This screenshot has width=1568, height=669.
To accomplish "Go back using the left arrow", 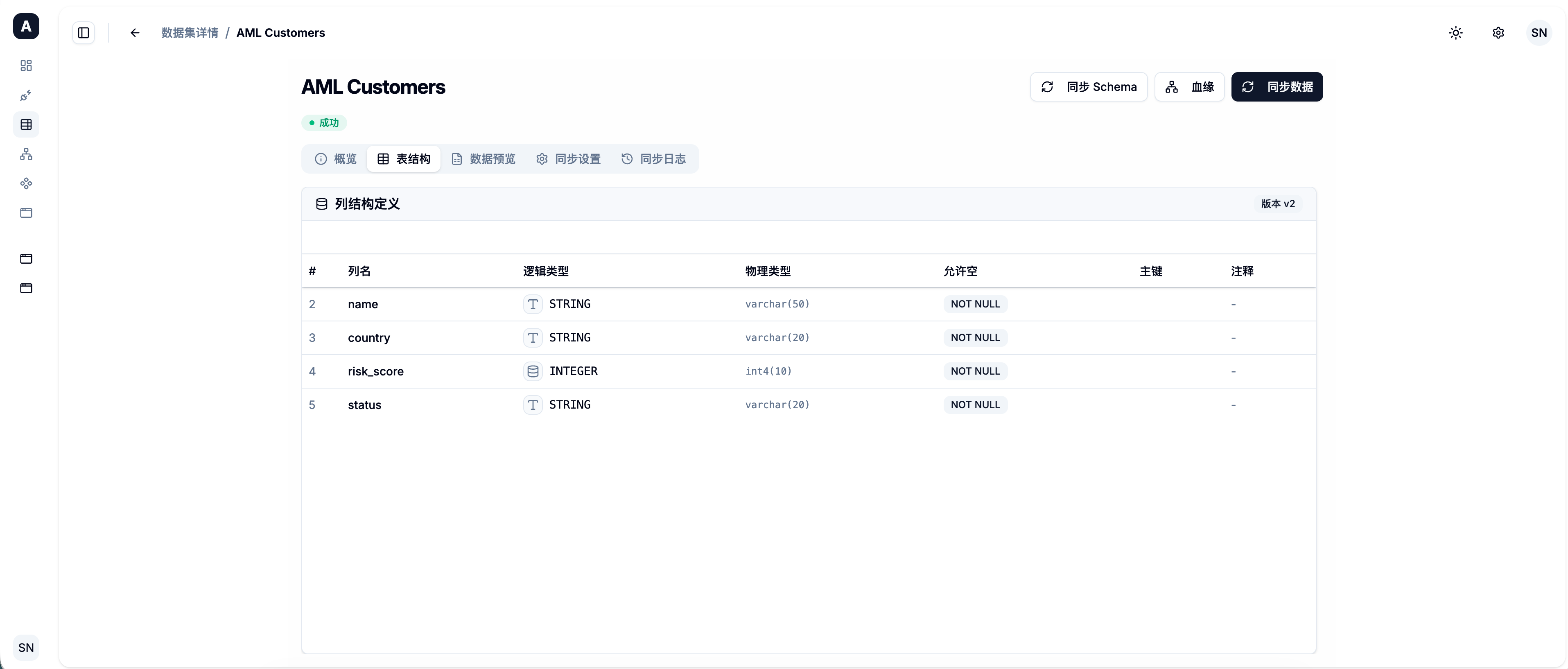I will point(135,33).
